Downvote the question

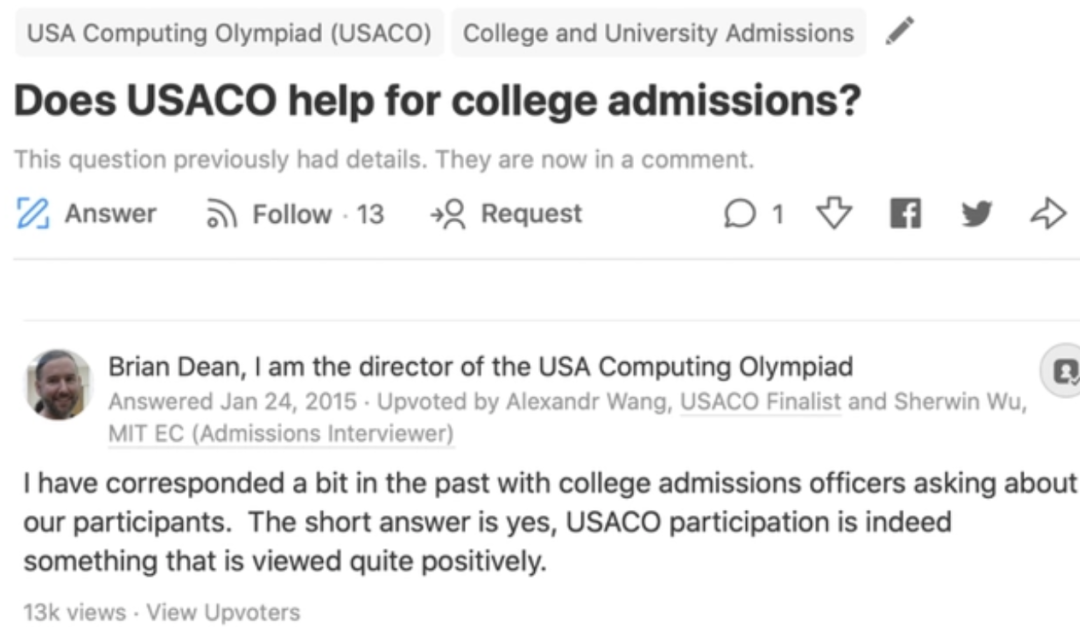coord(833,213)
